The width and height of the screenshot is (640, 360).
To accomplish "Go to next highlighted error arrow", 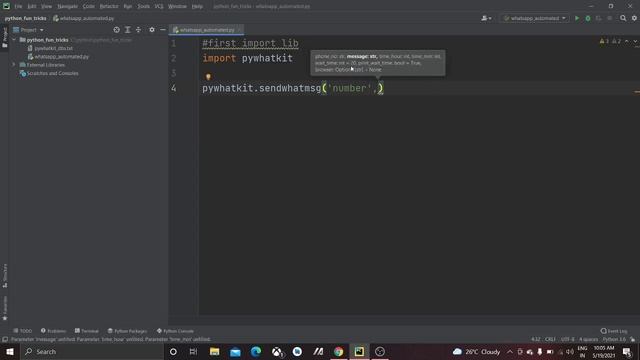I will (635, 41).
